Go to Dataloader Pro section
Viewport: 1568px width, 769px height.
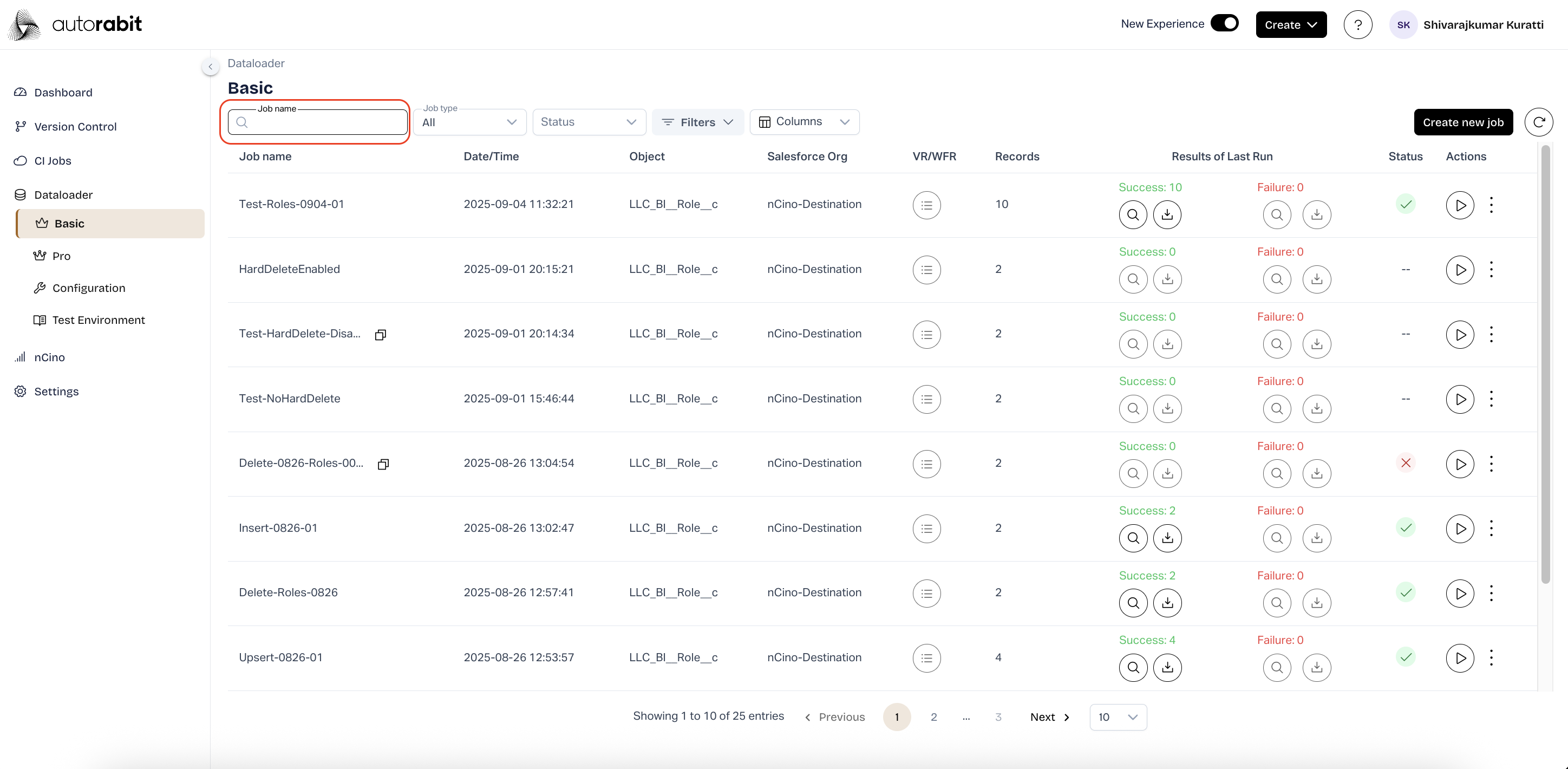pyautogui.click(x=61, y=256)
